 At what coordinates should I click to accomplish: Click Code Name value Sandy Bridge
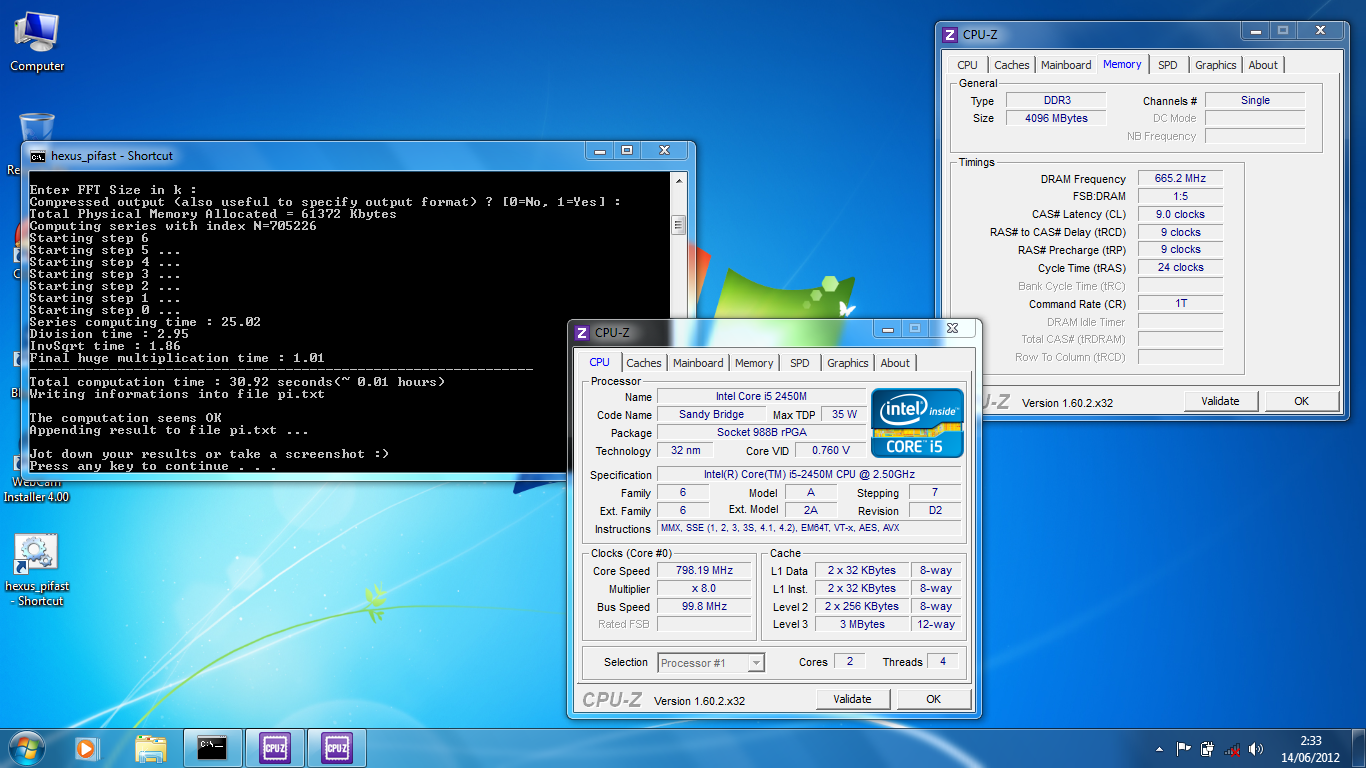(x=711, y=414)
